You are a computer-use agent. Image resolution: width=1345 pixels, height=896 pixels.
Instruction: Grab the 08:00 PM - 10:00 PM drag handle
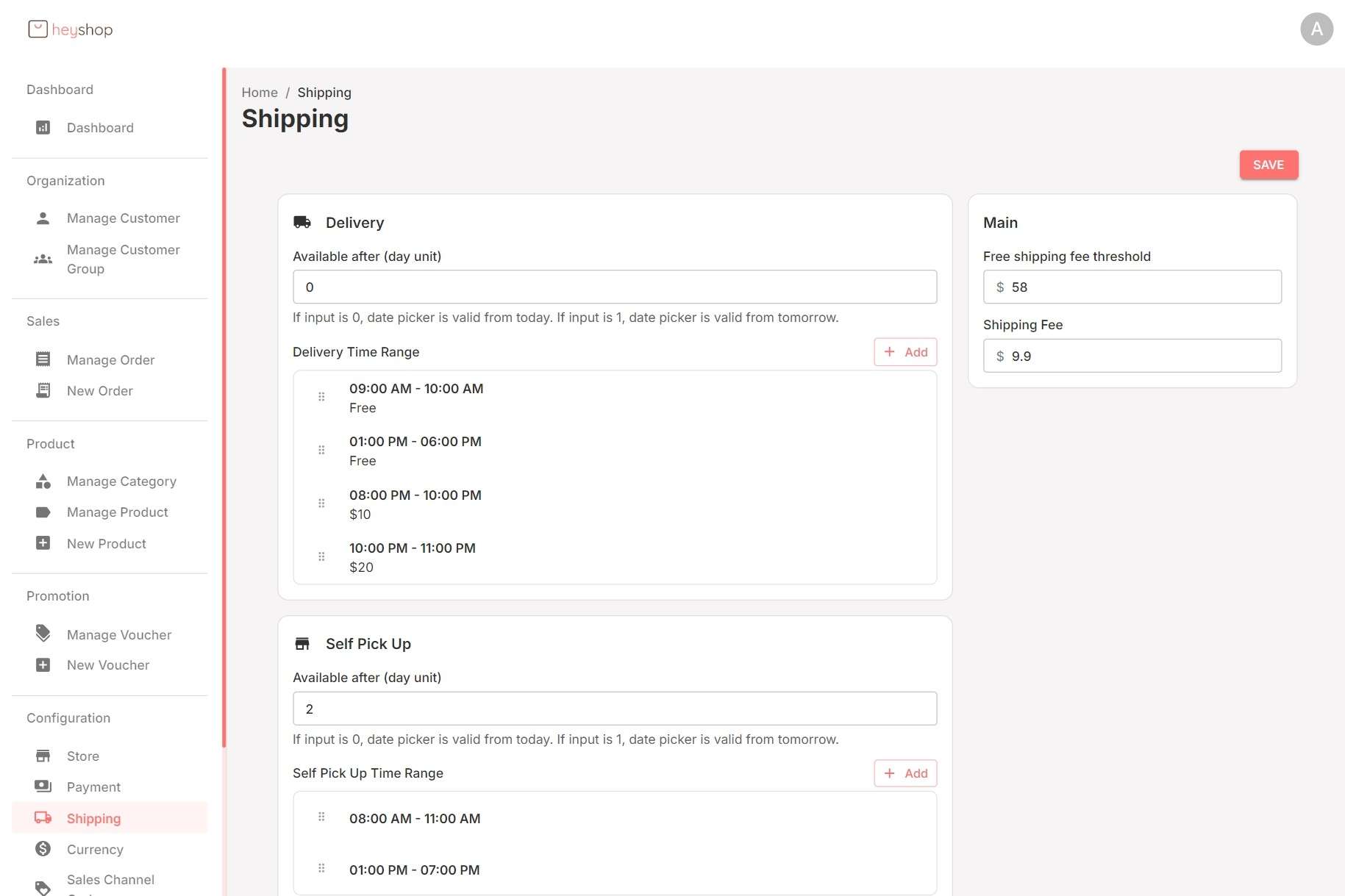[321, 503]
